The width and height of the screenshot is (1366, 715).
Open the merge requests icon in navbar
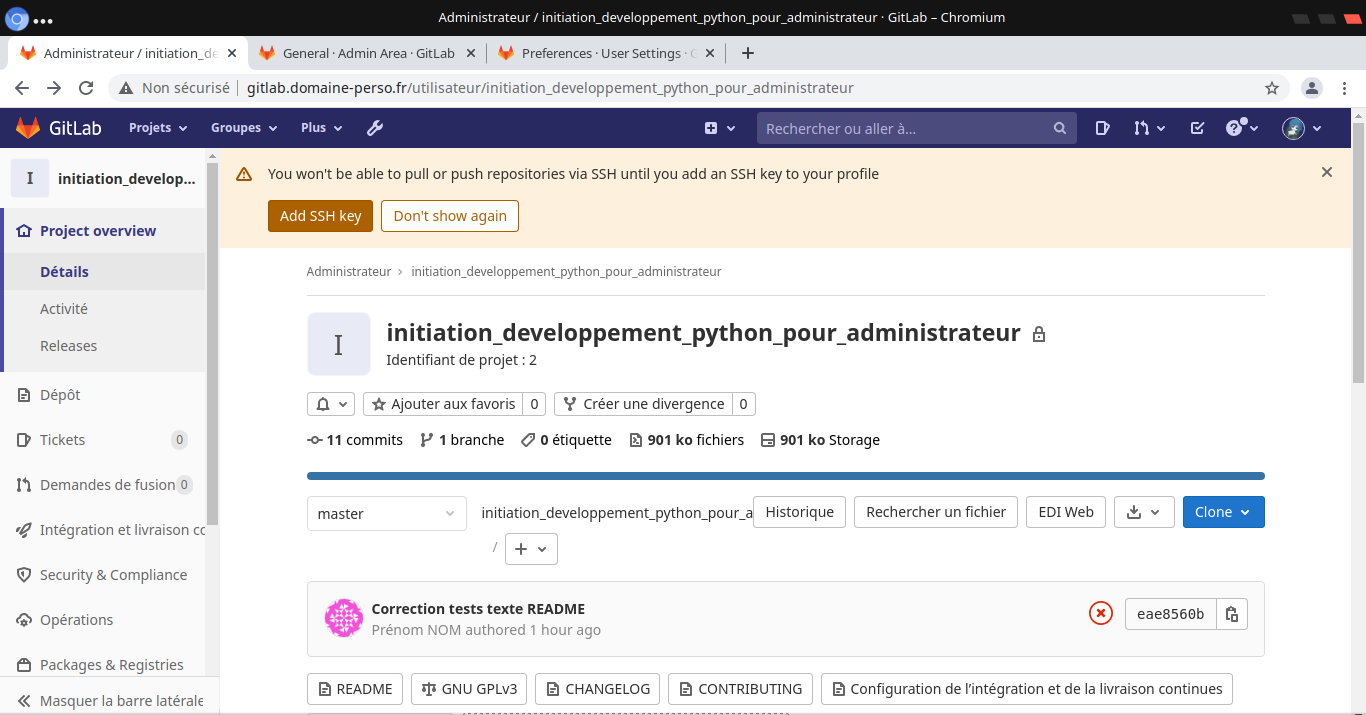click(1149, 128)
